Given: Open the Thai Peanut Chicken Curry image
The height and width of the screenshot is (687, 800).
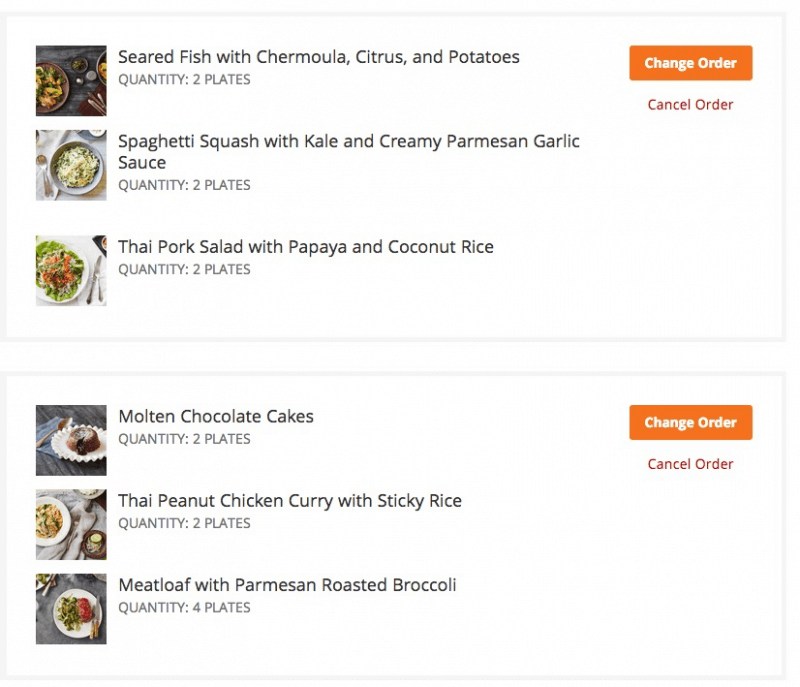Looking at the screenshot, I should point(71,524).
